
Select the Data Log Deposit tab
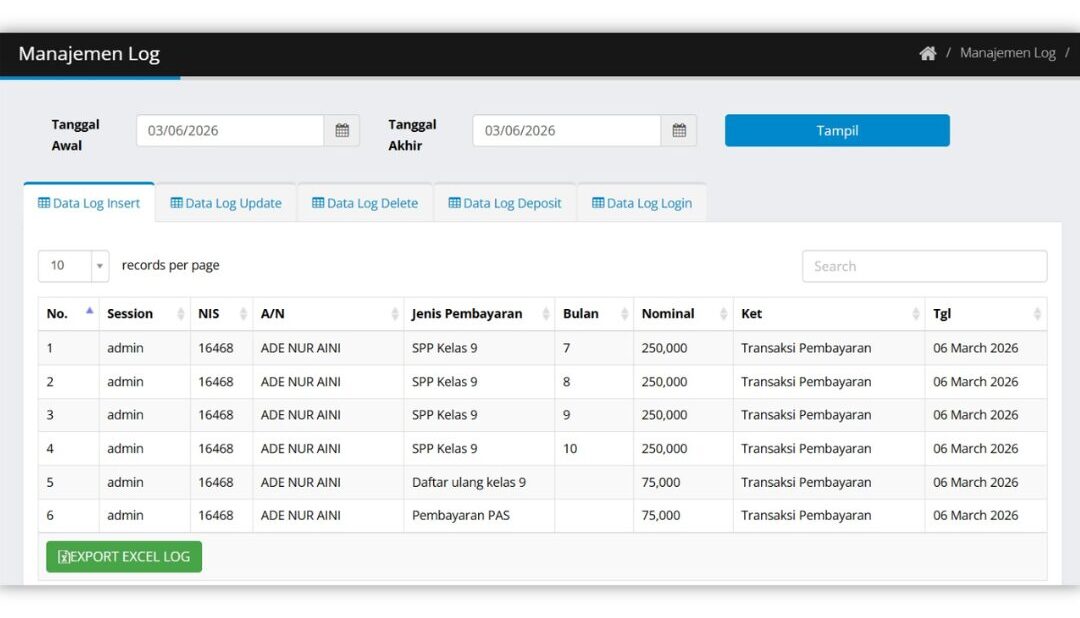click(505, 203)
